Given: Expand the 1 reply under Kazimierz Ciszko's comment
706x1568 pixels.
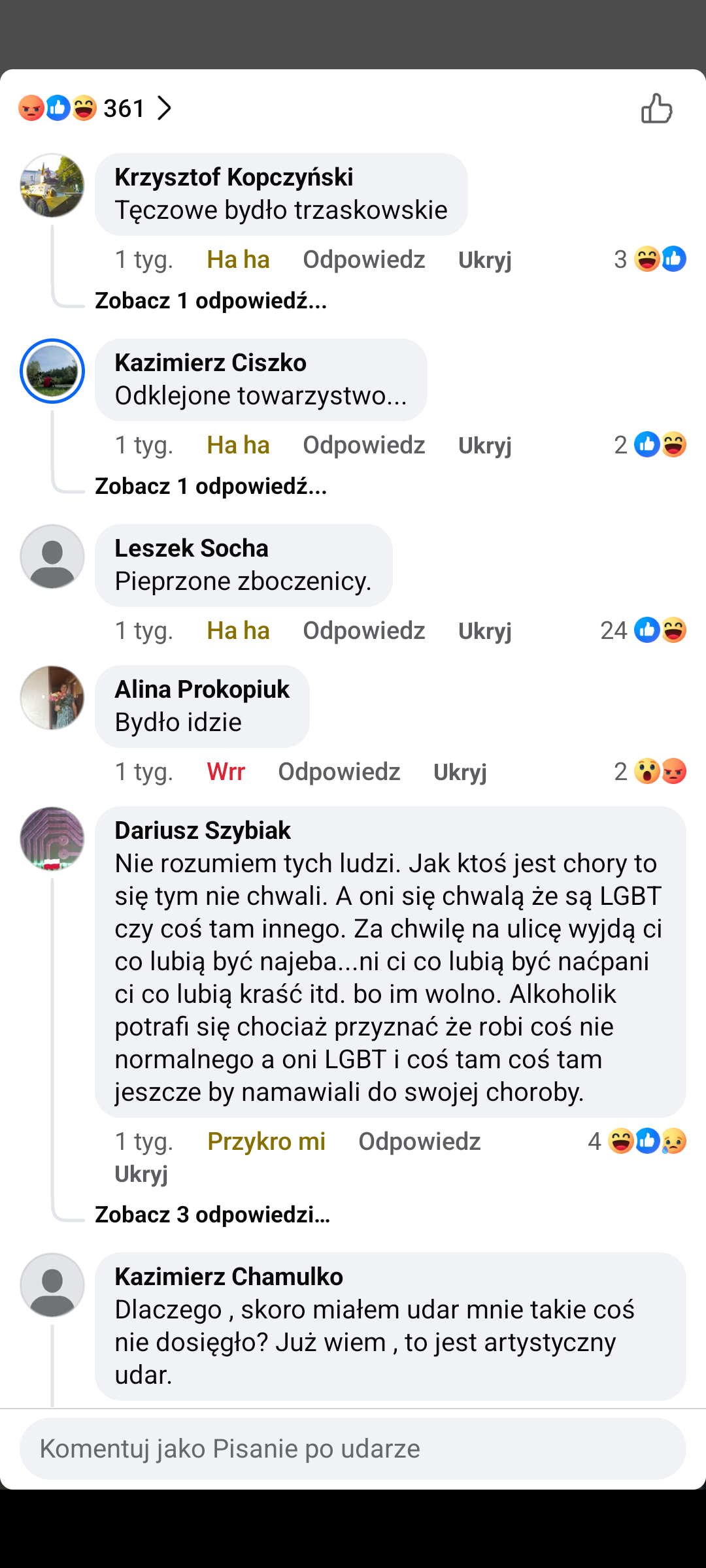Looking at the screenshot, I should [x=210, y=486].
